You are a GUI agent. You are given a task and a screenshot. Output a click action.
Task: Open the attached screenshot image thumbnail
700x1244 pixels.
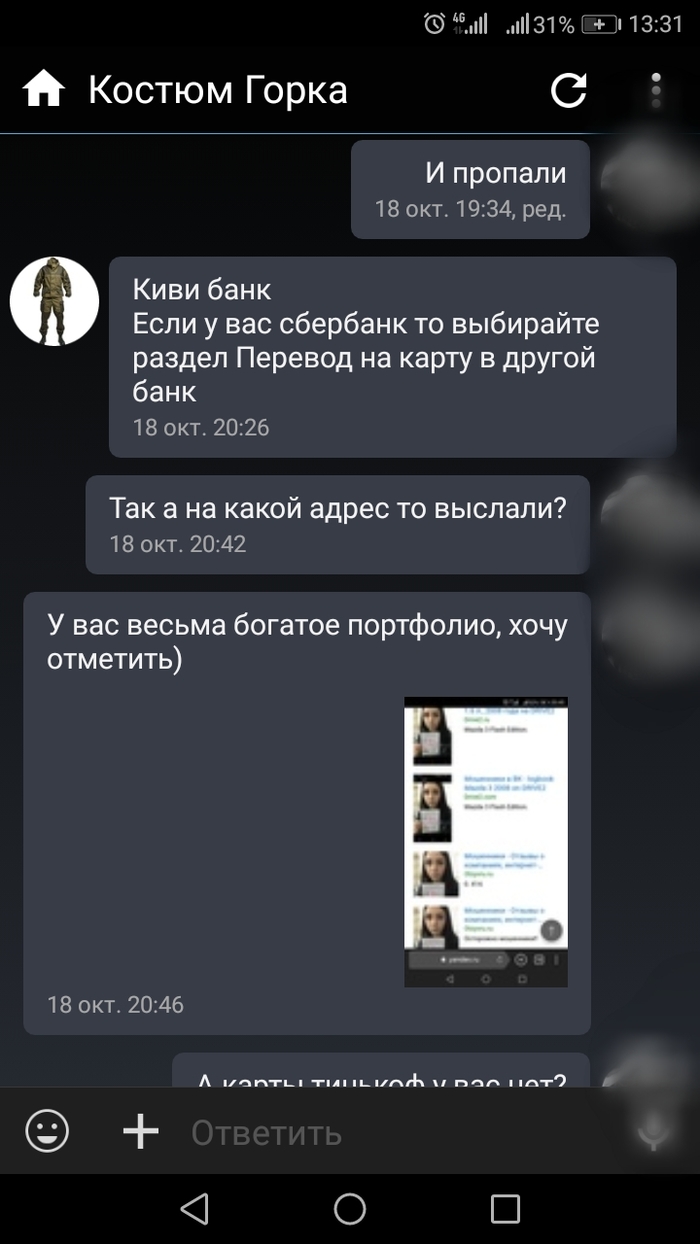coord(486,841)
